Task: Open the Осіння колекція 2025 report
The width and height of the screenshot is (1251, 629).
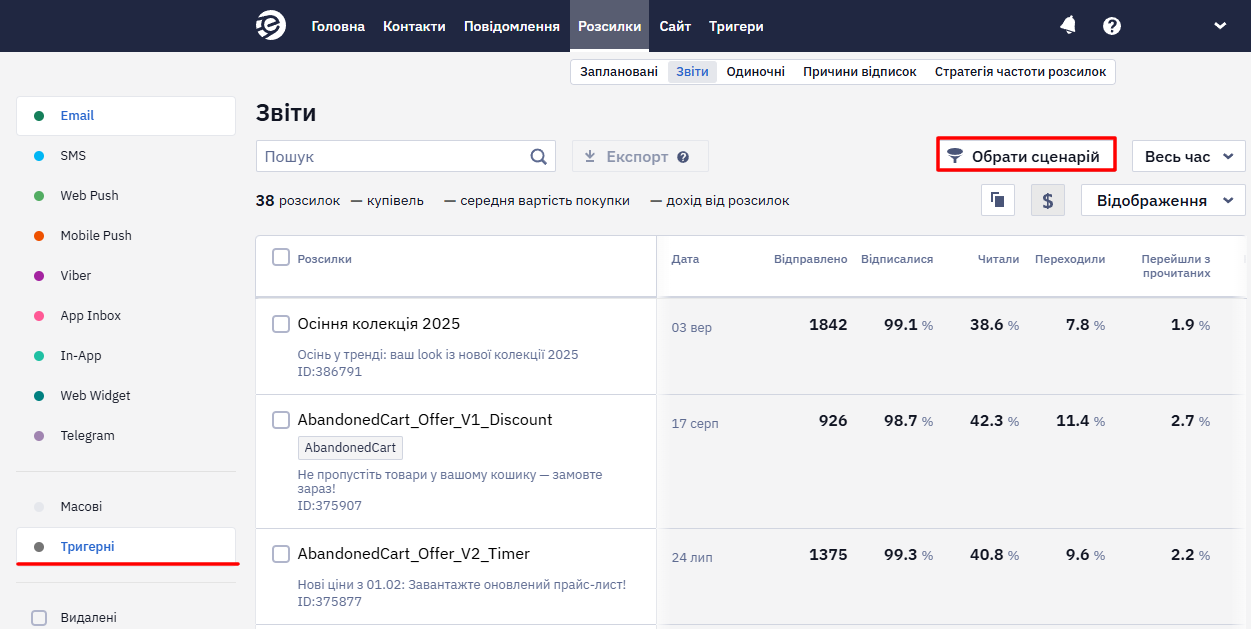Action: pyautogui.click(x=379, y=324)
